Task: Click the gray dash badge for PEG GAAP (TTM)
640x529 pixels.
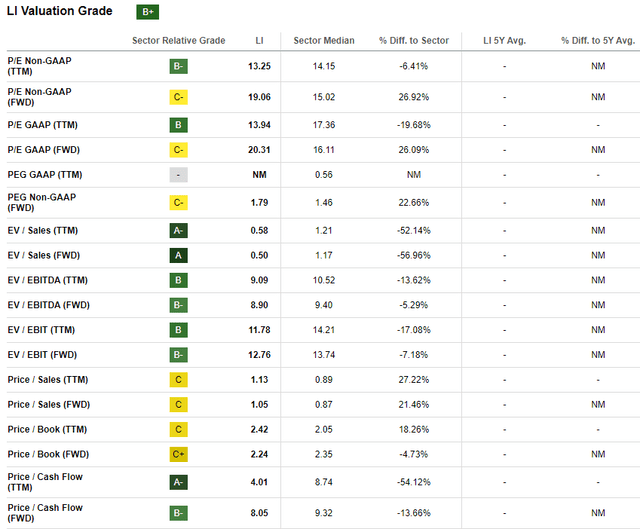Action: pos(178,175)
